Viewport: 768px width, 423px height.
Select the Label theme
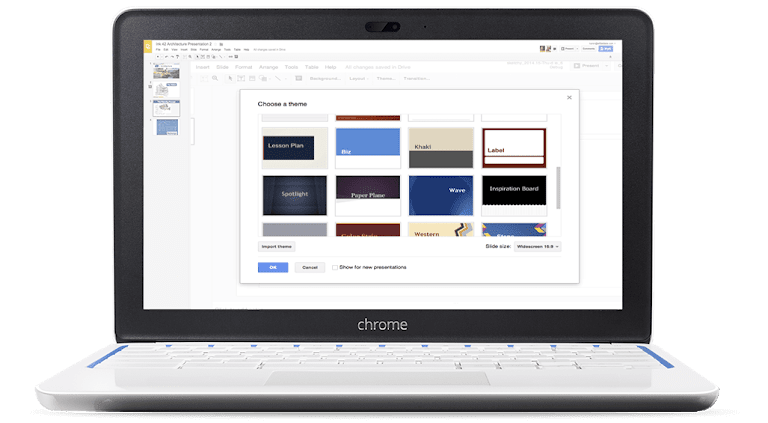[x=514, y=148]
